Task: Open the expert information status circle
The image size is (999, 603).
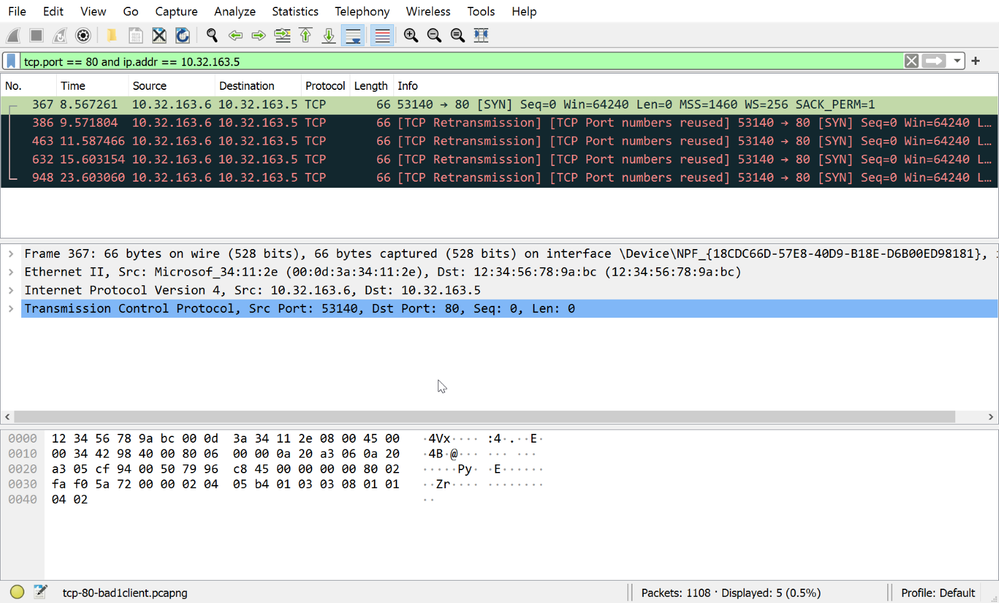Action: [x=17, y=592]
